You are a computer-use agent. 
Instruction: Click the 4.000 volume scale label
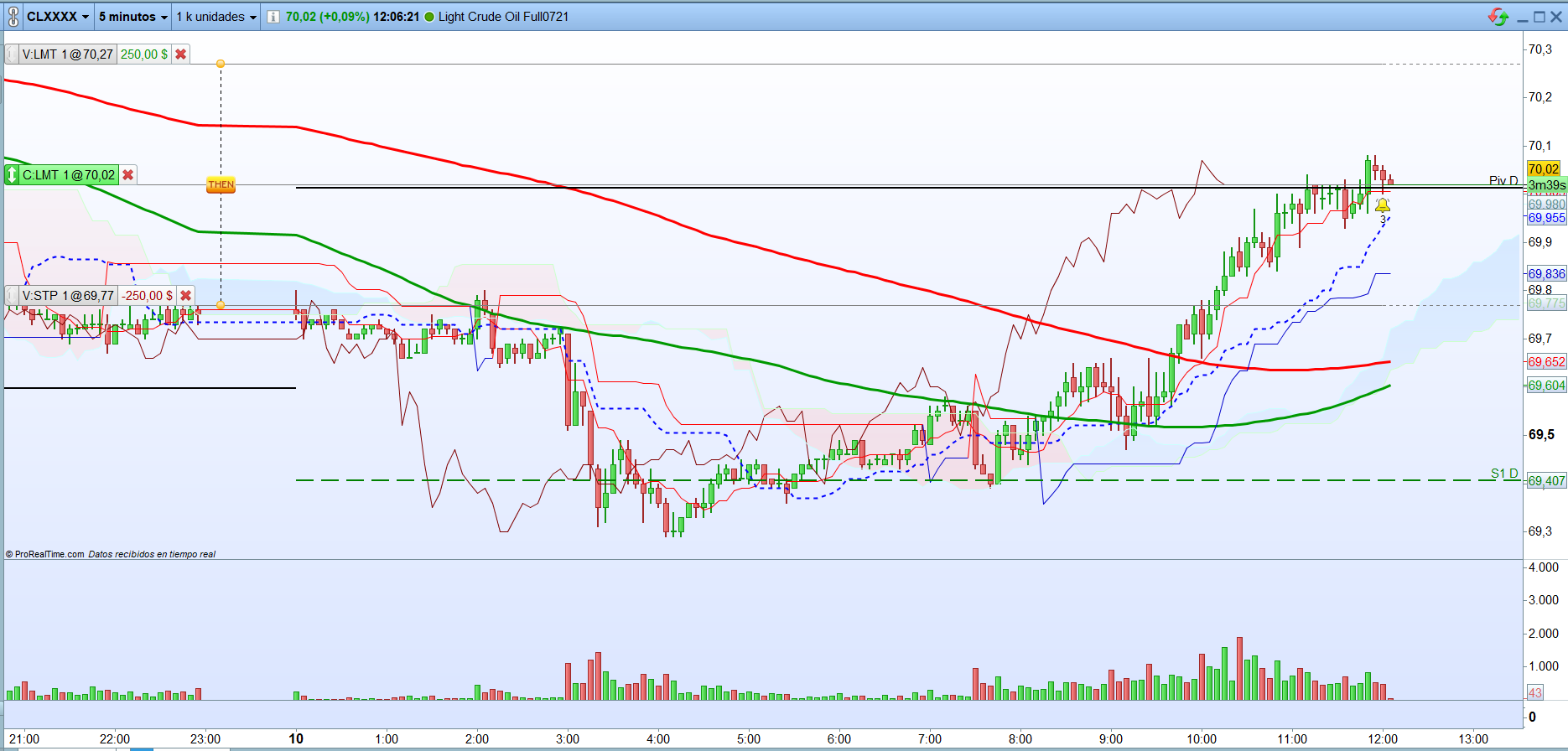click(x=1543, y=567)
